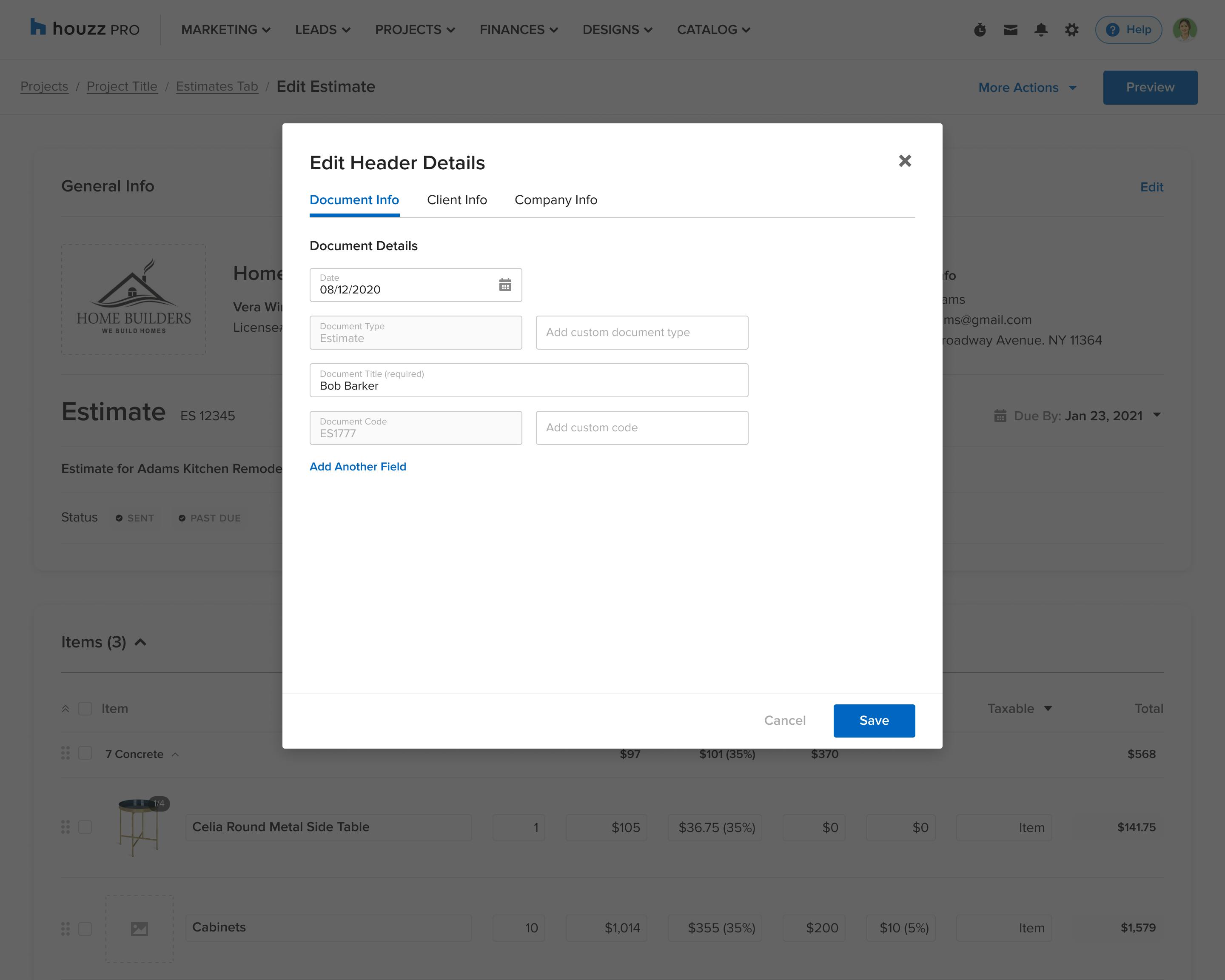Click the Cabinets image placeholder icon
This screenshot has width=1225, height=980.
pyautogui.click(x=139, y=928)
